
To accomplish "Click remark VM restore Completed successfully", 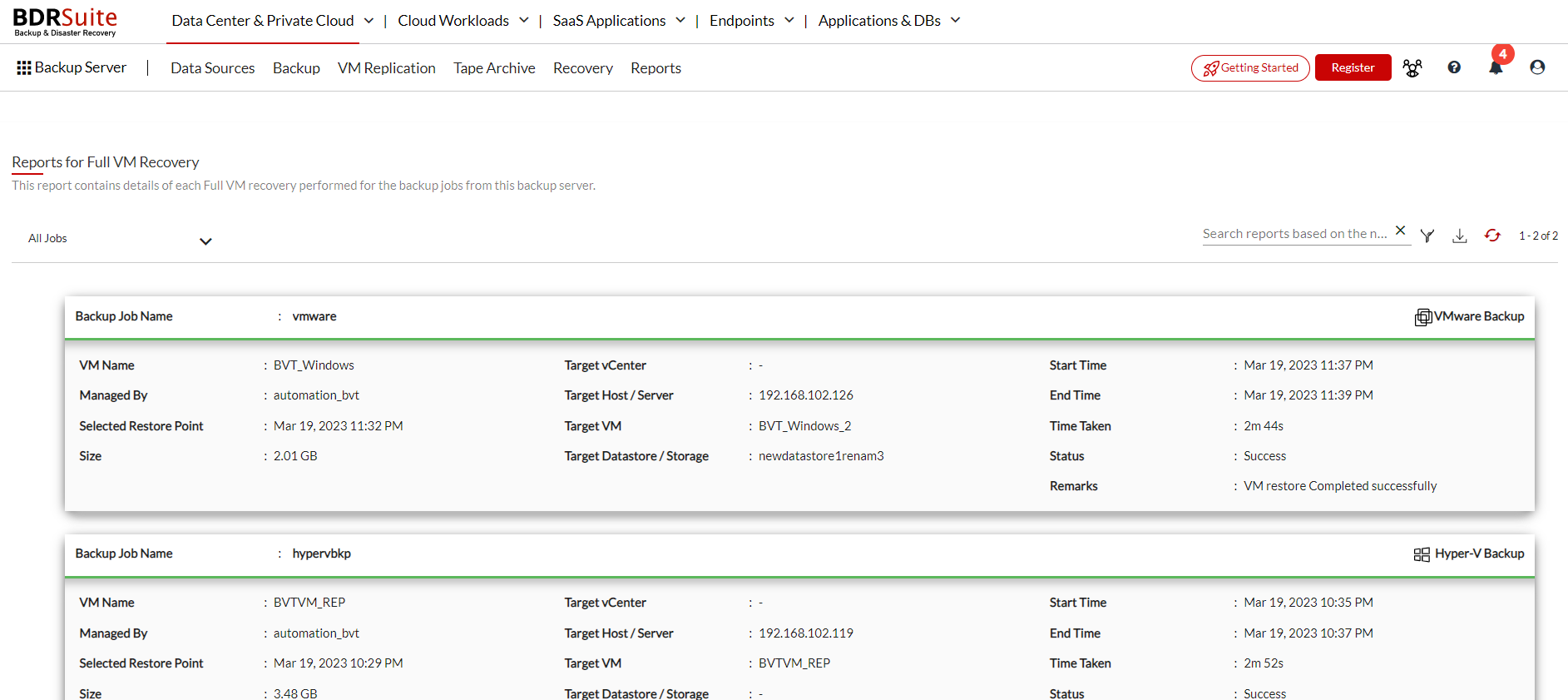I will (1340, 486).
